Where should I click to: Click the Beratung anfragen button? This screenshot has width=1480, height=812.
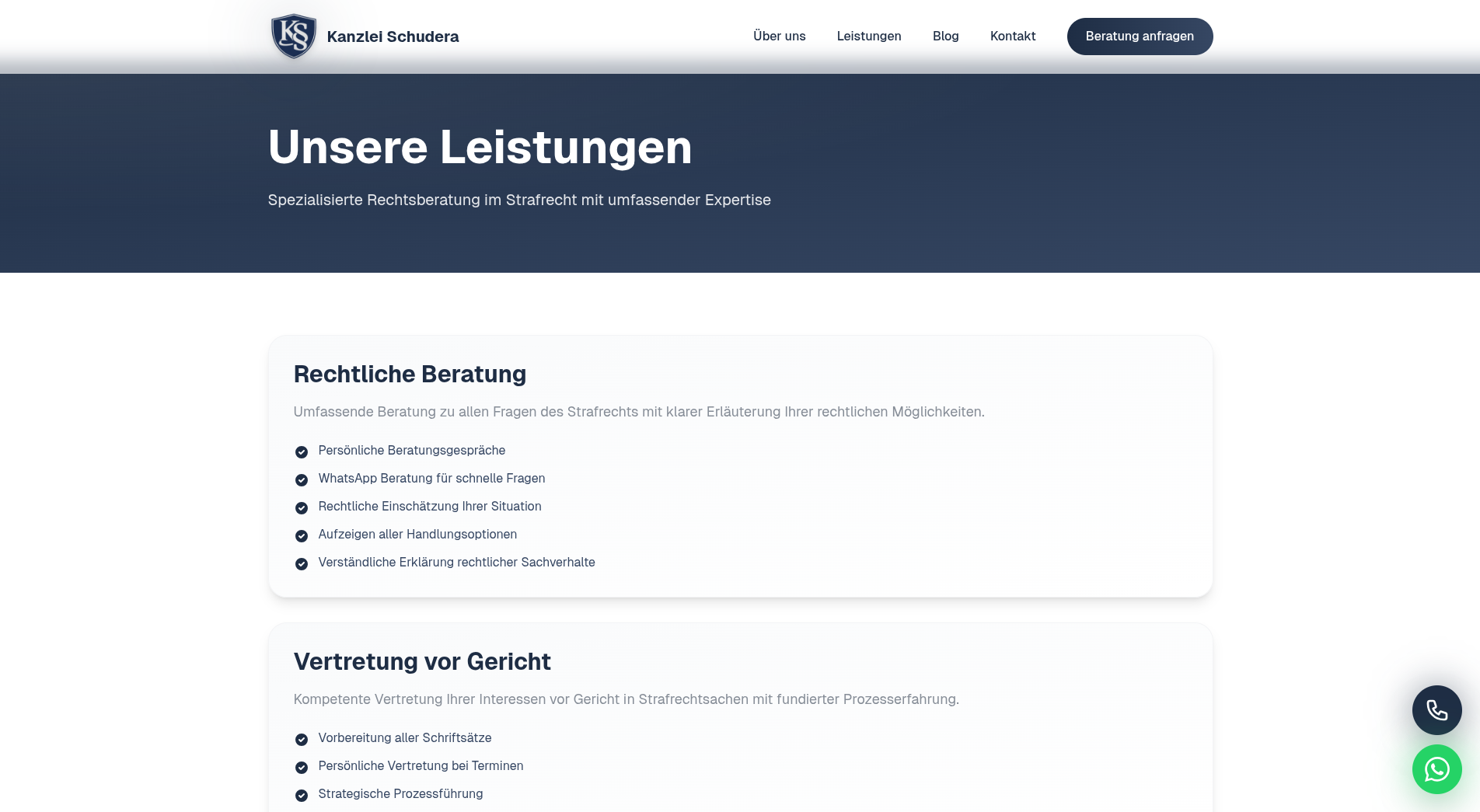coord(1140,36)
